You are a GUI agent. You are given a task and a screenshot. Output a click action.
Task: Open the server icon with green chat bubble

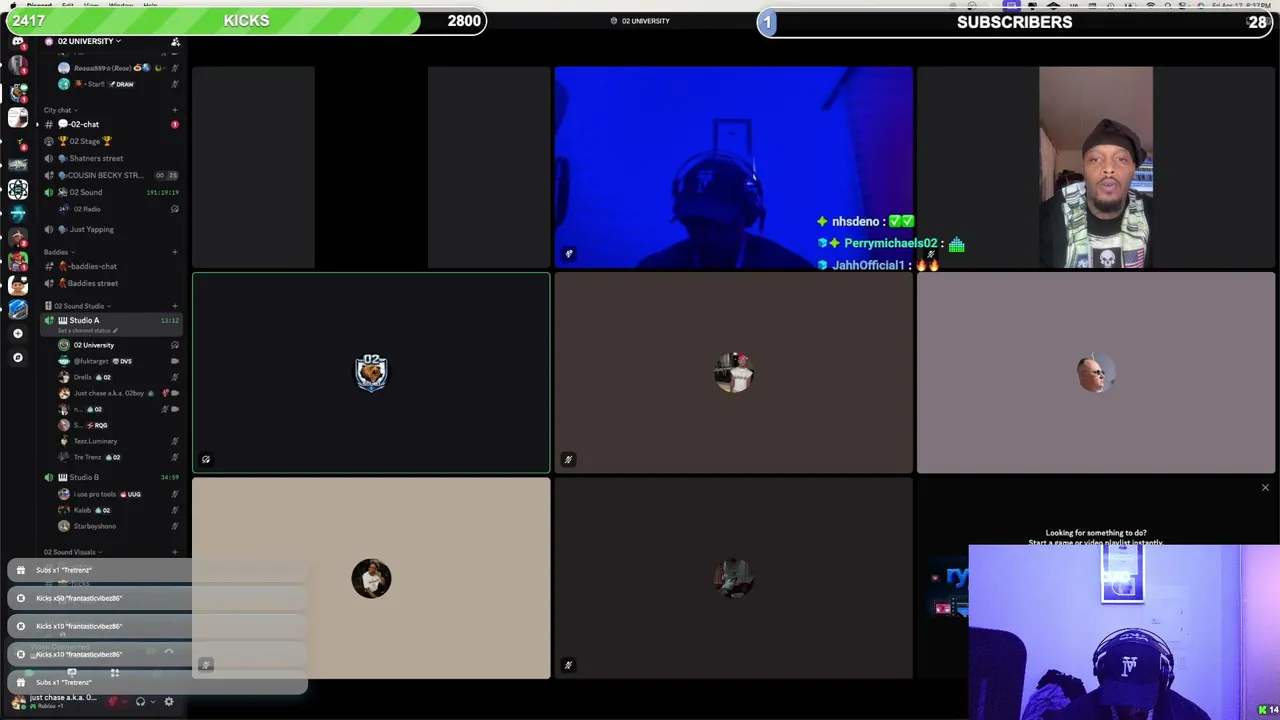[x=17, y=92]
